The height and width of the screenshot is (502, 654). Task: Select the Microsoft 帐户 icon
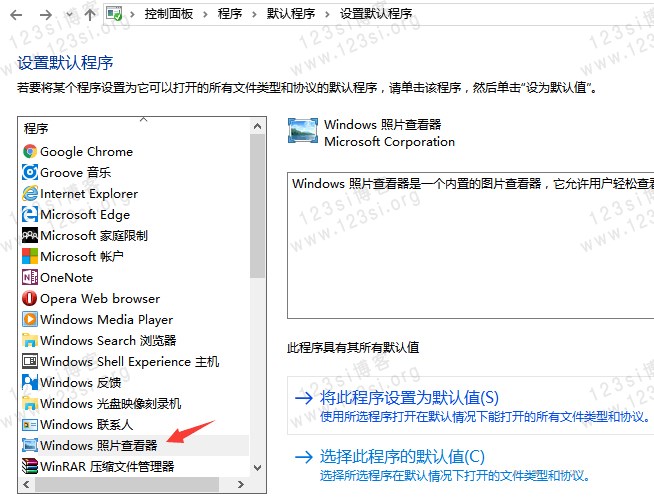tap(30, 256)
